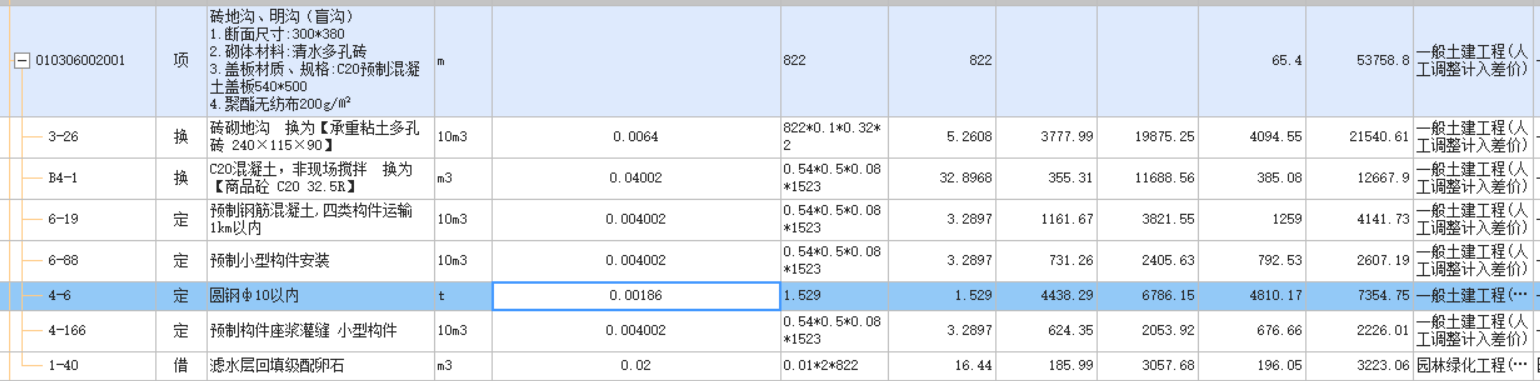Screen dimensions: 1540x381
Task: Click the 0.0064 quantity cell
Action: [636, 137]
